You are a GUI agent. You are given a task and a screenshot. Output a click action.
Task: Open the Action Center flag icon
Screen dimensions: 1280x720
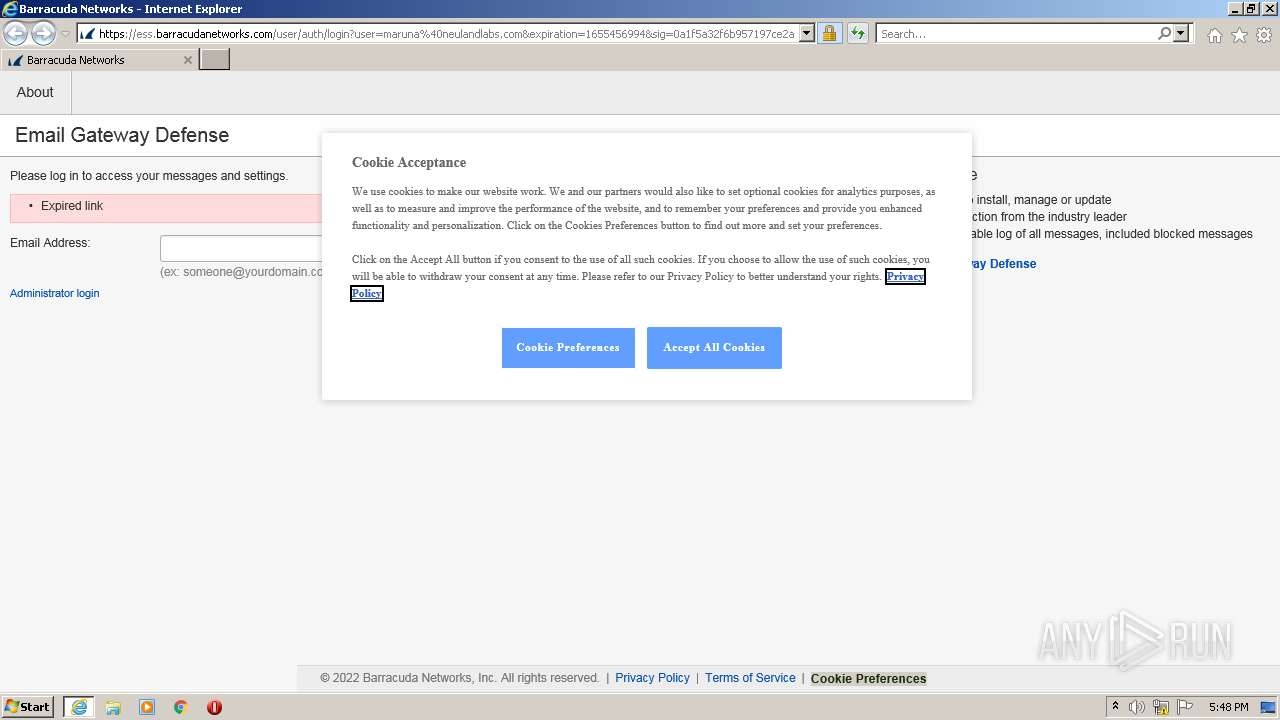pyautogui.click(x=1185, y=707)
